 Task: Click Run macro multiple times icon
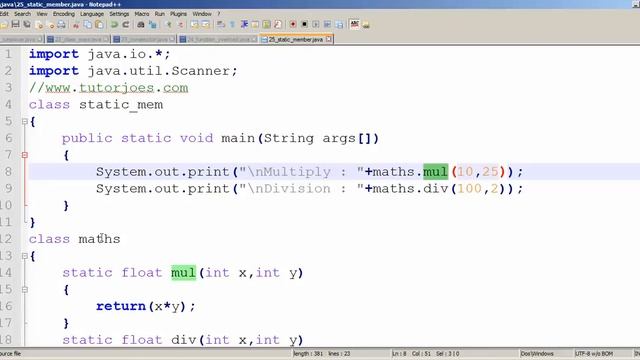point(327,24)
